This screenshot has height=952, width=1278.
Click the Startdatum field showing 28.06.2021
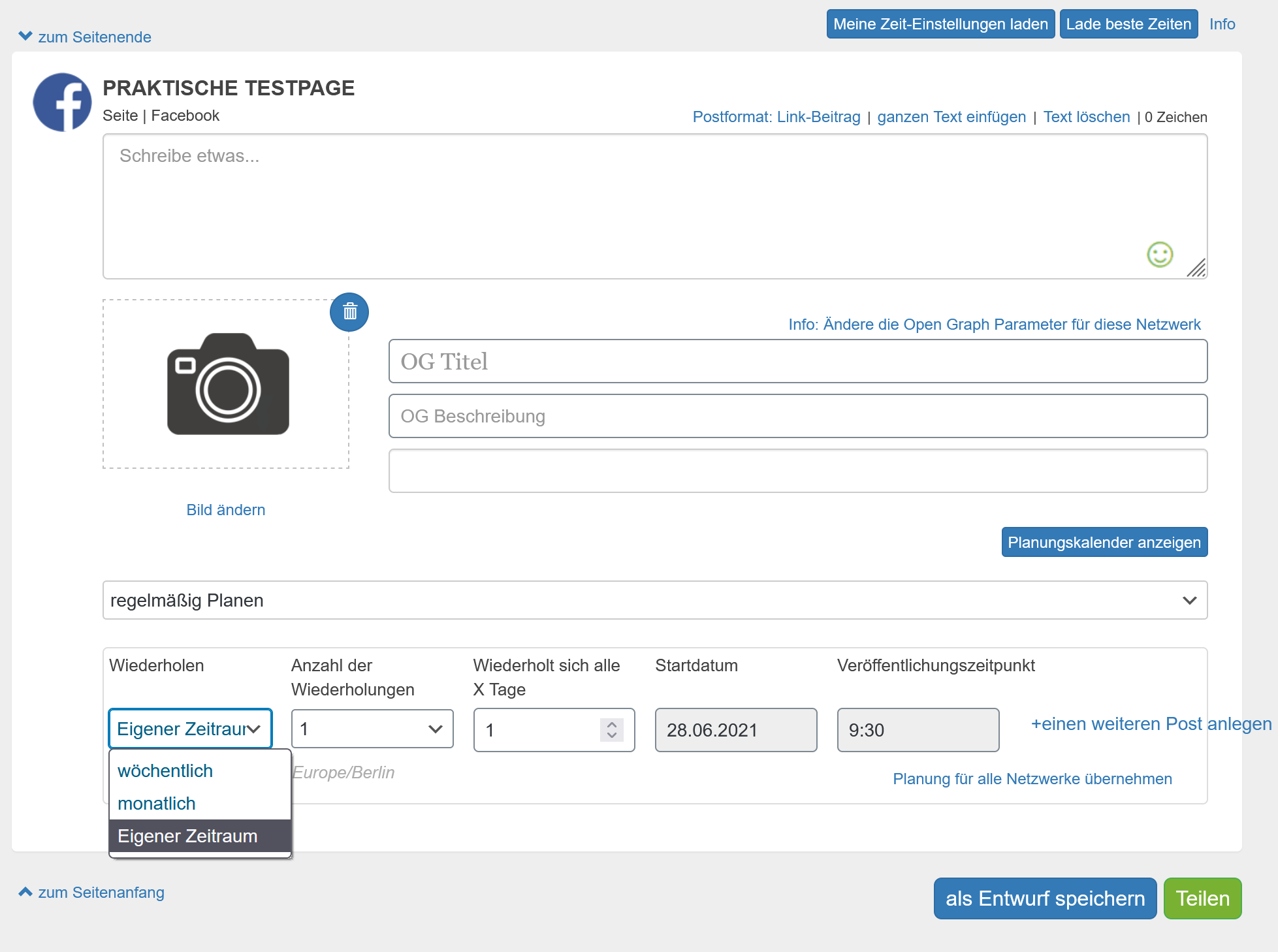coord(735,730)
